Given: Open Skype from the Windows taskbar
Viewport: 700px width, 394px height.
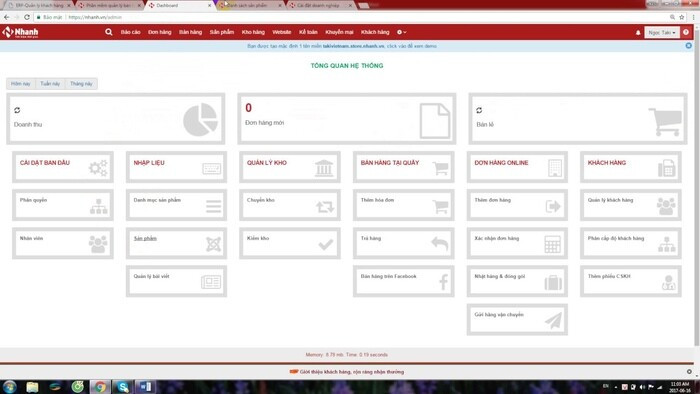Looking at the screenshot, I should coord(122,387).
